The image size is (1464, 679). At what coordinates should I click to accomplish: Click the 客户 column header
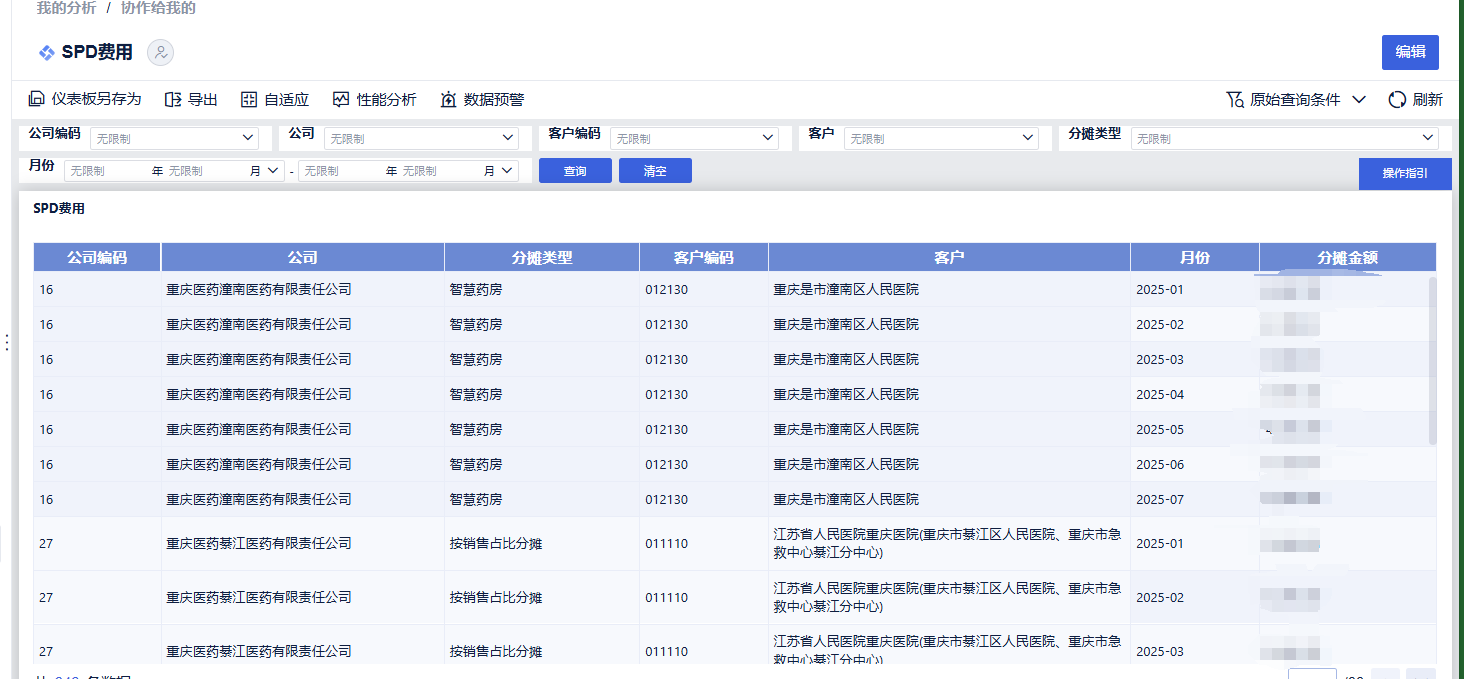[949, 258]
